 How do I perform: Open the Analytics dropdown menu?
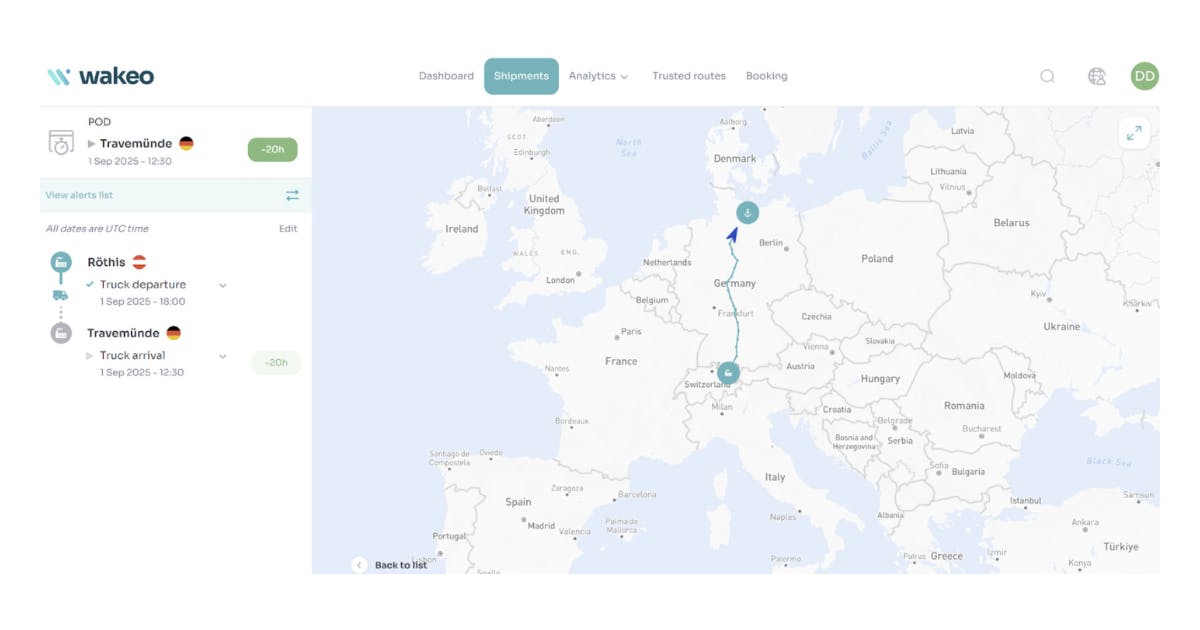coord(598,76)
